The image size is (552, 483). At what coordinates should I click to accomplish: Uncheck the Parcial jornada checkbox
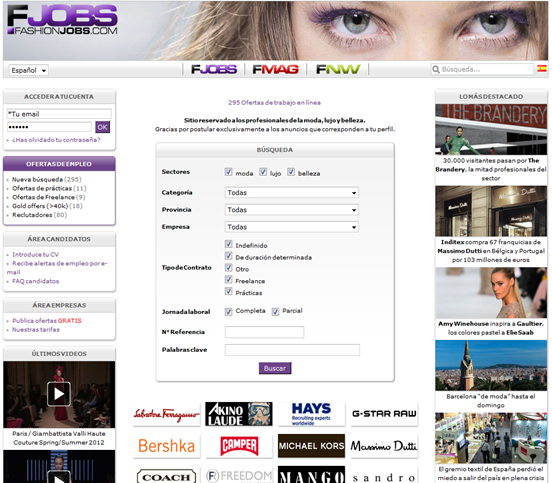click(275, 311)
